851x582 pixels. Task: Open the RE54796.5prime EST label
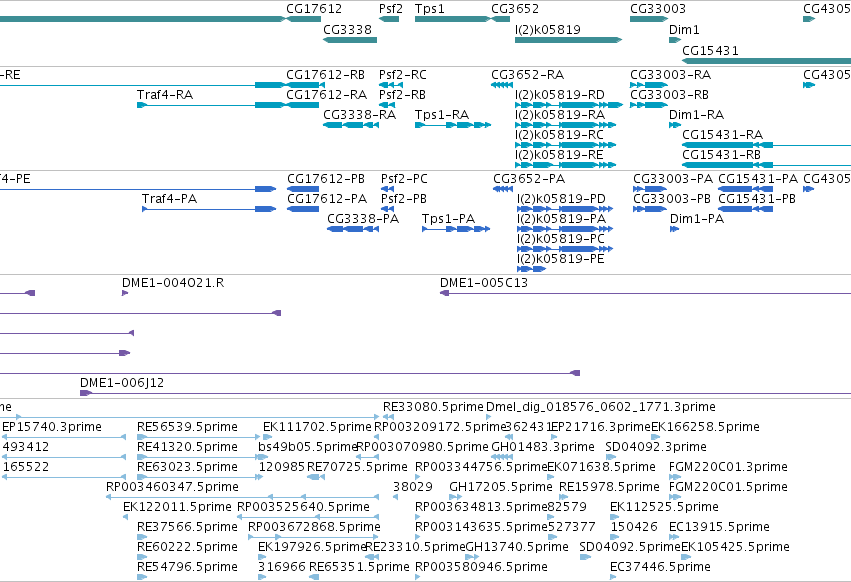(x=187, y=567)
